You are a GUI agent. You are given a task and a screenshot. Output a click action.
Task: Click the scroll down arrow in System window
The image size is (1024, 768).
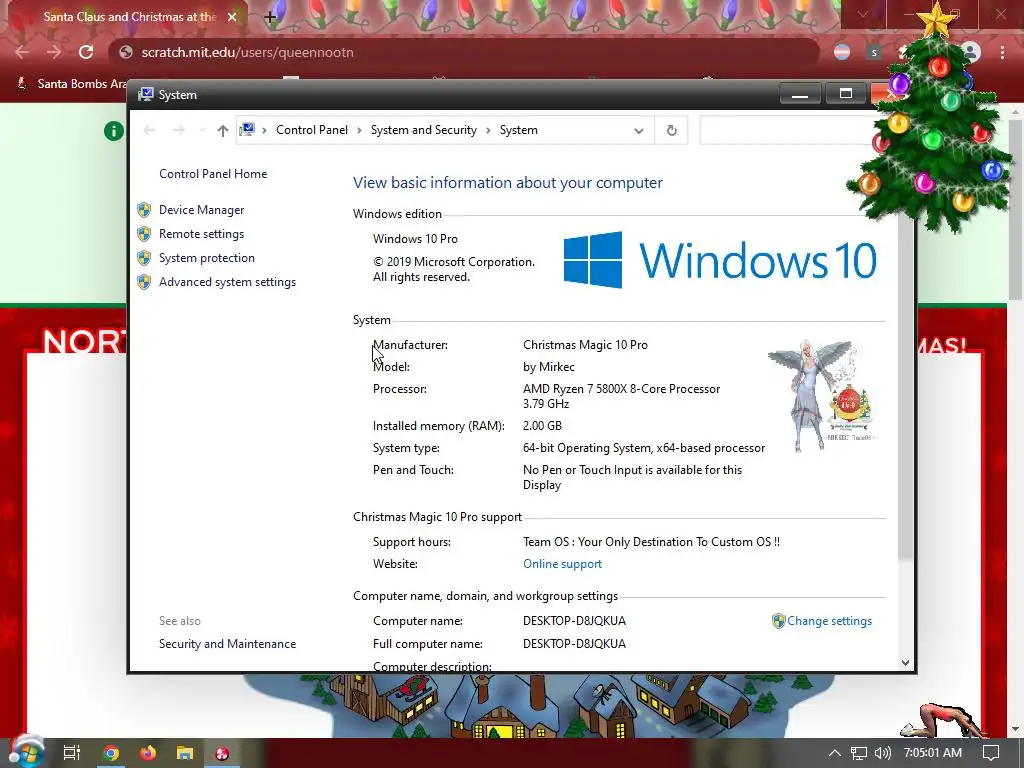coord(905,663)
